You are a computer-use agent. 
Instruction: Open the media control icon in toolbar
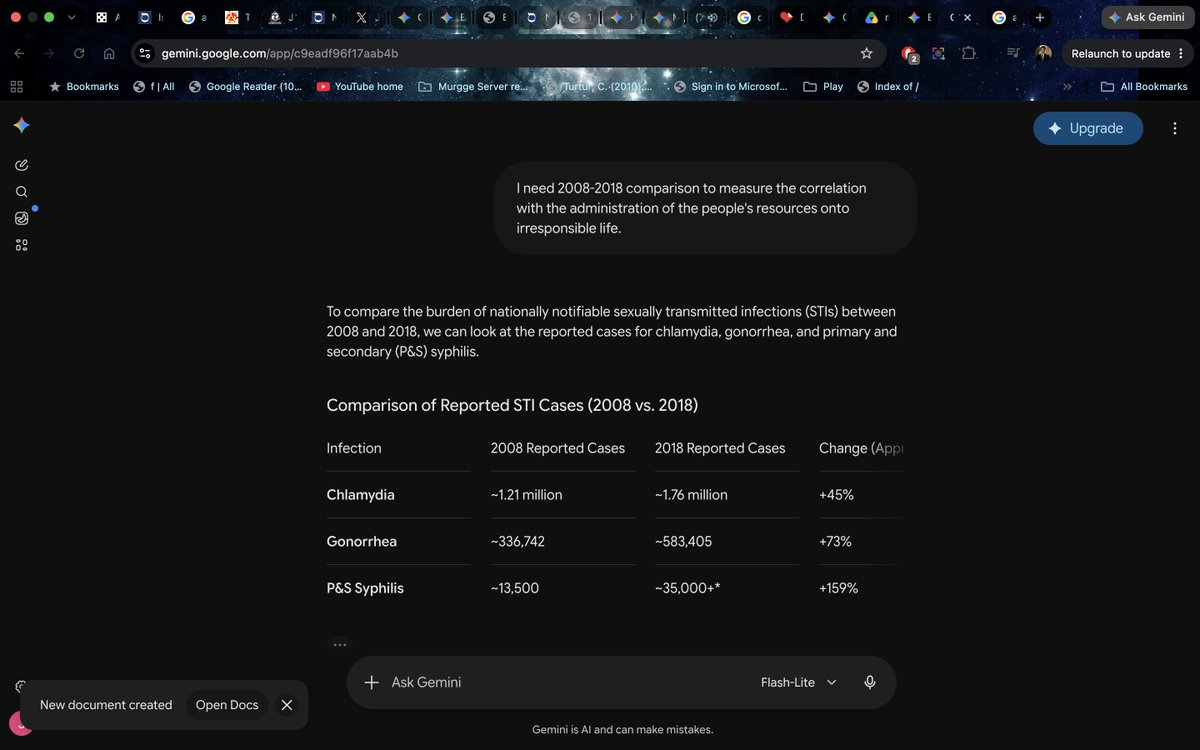click(x=1014, y=53)
